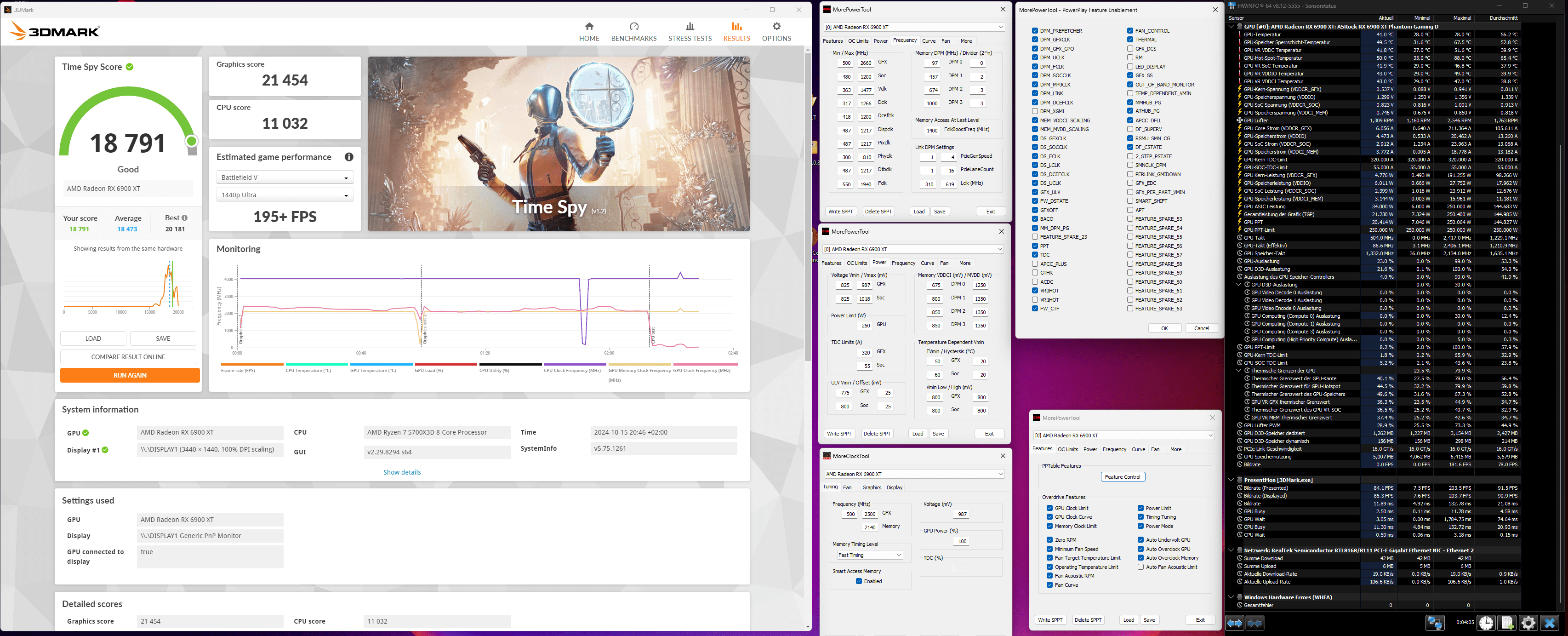The height and width of the screenshot is (636, 1568).
Task: Click the Monitoring chart timeline at 01:20
Action: point(485,353)
